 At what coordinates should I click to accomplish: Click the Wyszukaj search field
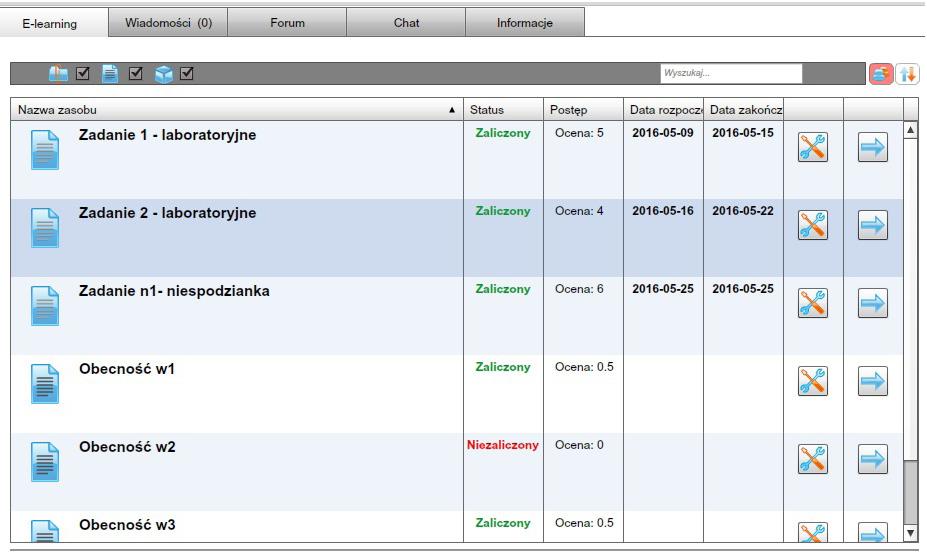[731, 73]
